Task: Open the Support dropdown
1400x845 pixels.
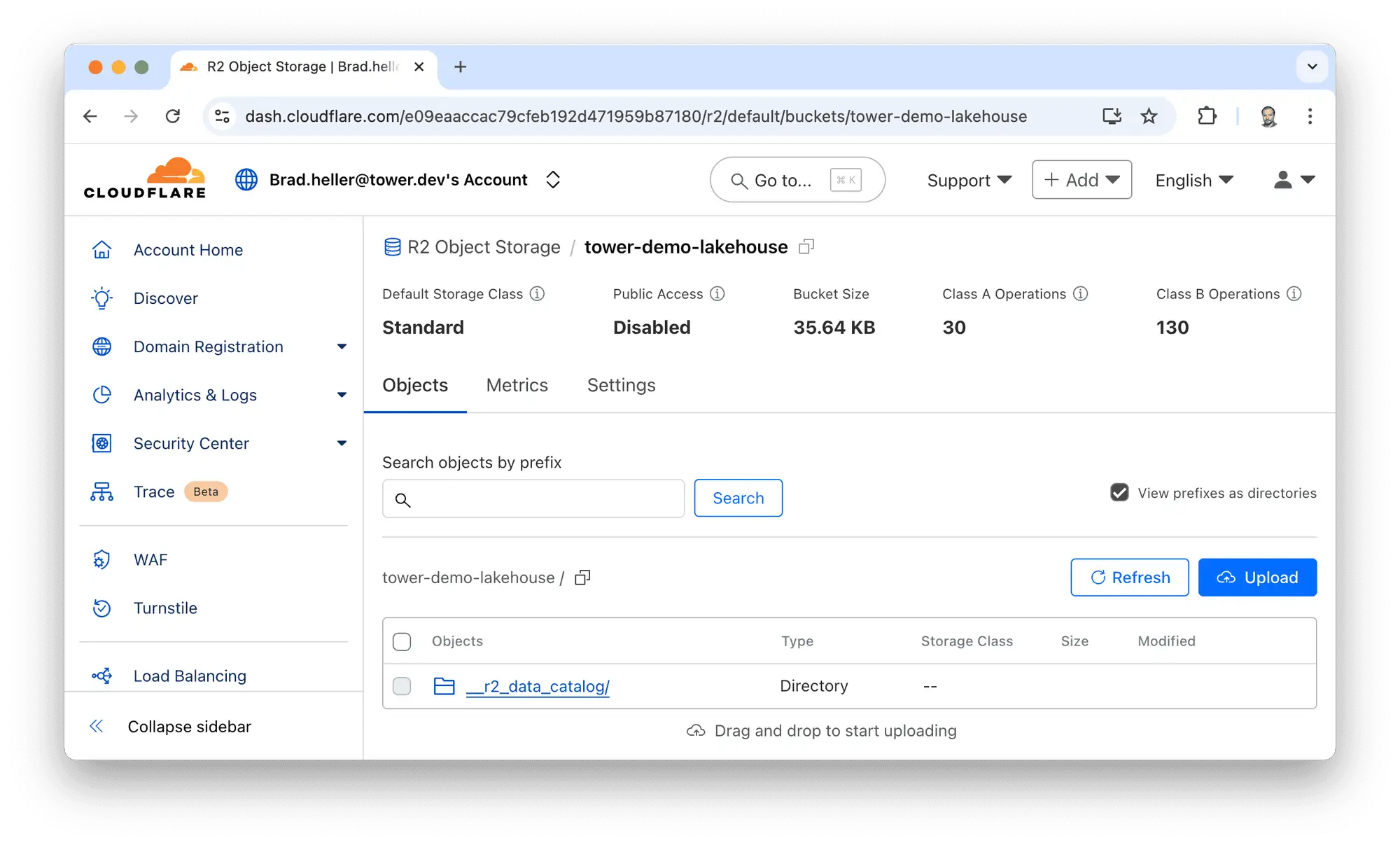Action: click(x=969, y=180)
